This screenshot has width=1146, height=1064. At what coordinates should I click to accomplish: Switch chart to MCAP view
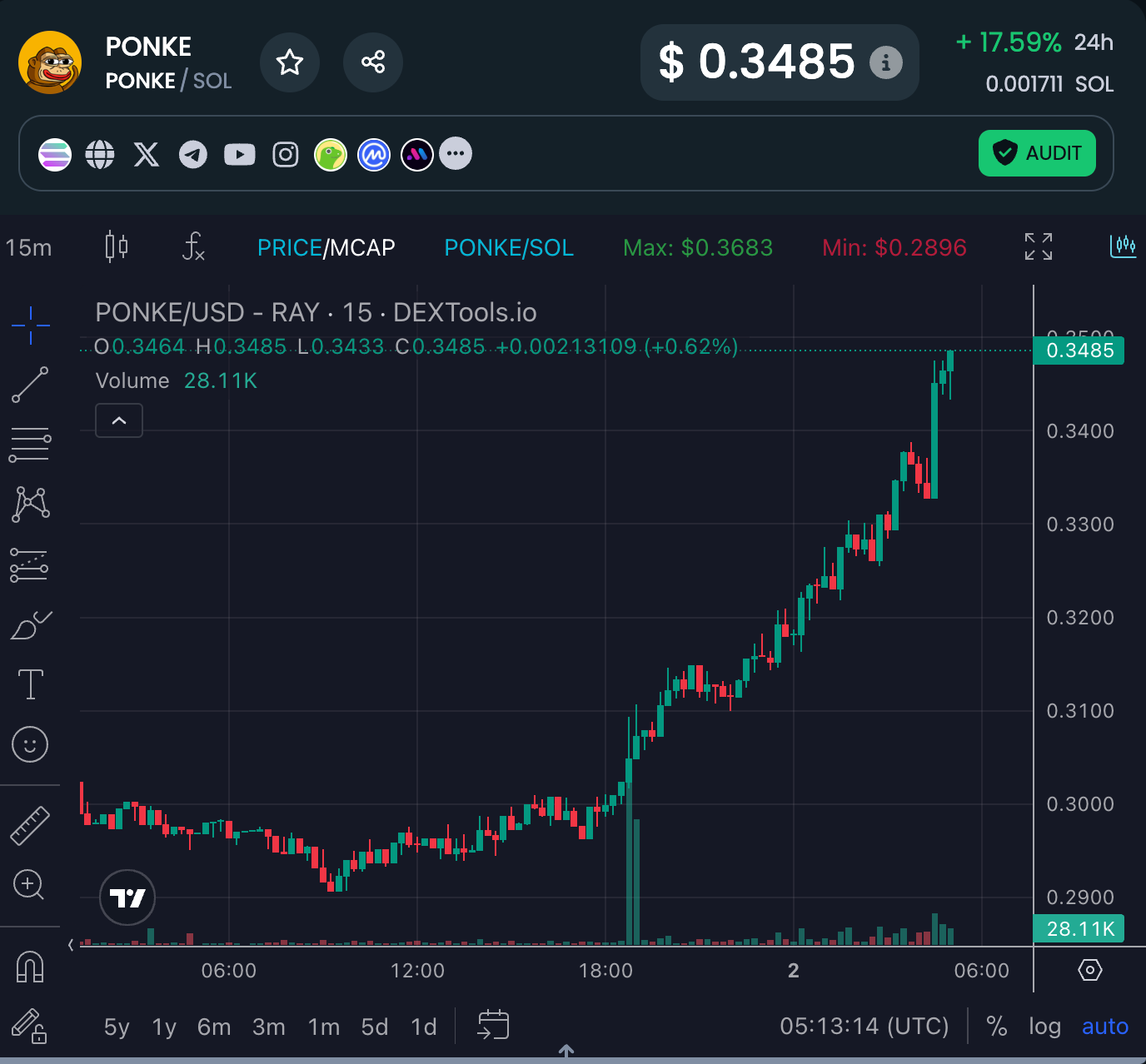[x=363, y=248]
